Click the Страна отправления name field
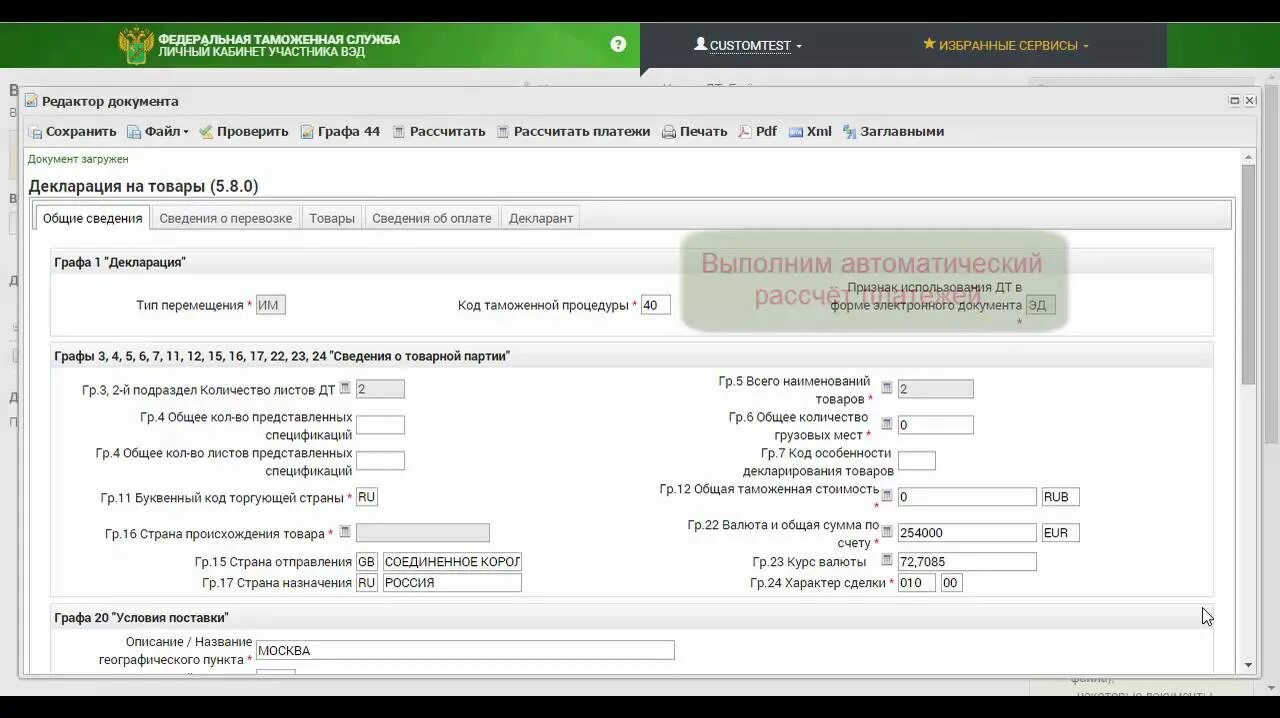Screen dimensions: 1280x718 [x=452, y=562]
